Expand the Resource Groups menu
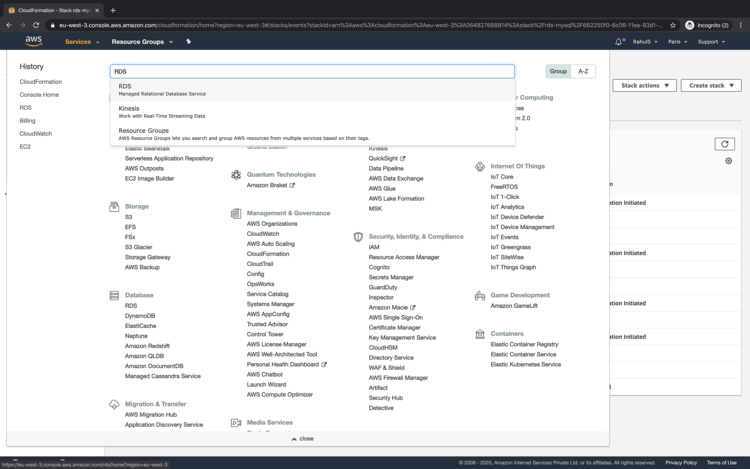This screenshot has height=469, width=750. point(142,42)
